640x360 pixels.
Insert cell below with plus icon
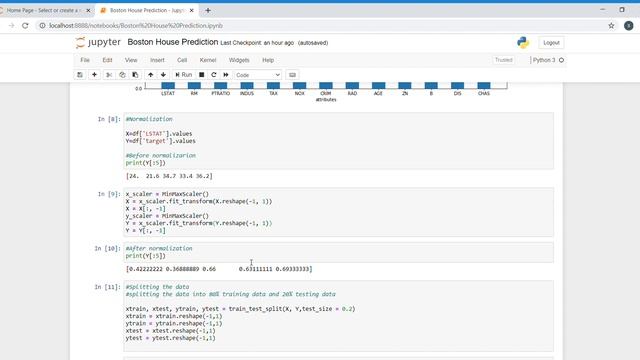(x=94, y=75)
